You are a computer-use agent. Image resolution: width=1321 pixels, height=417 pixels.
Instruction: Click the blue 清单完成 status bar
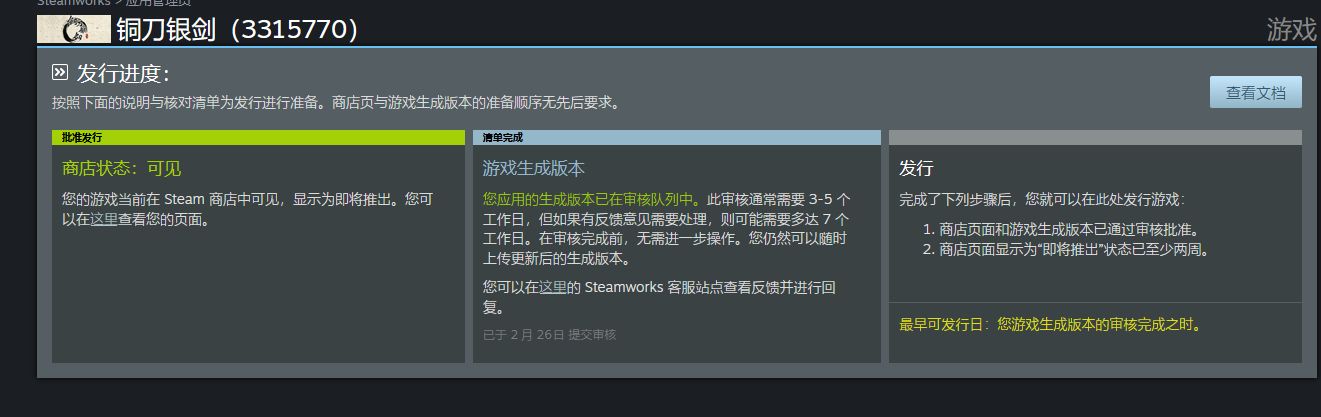[677, 137]
